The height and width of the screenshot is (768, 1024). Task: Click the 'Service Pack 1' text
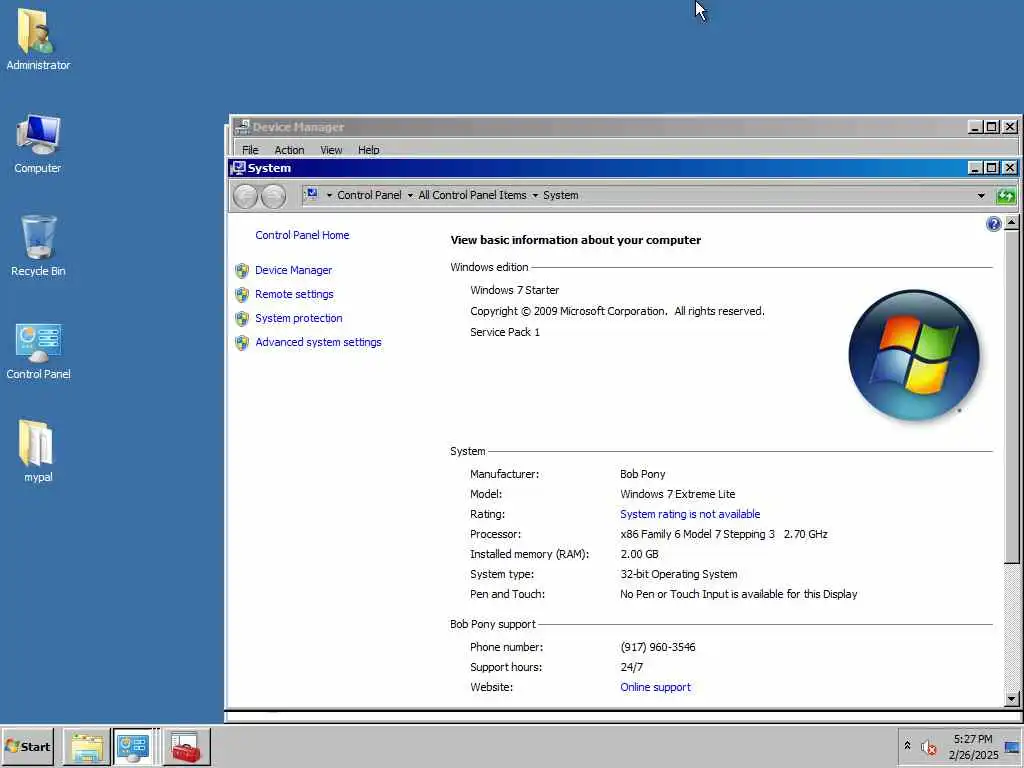coord(505,332)
